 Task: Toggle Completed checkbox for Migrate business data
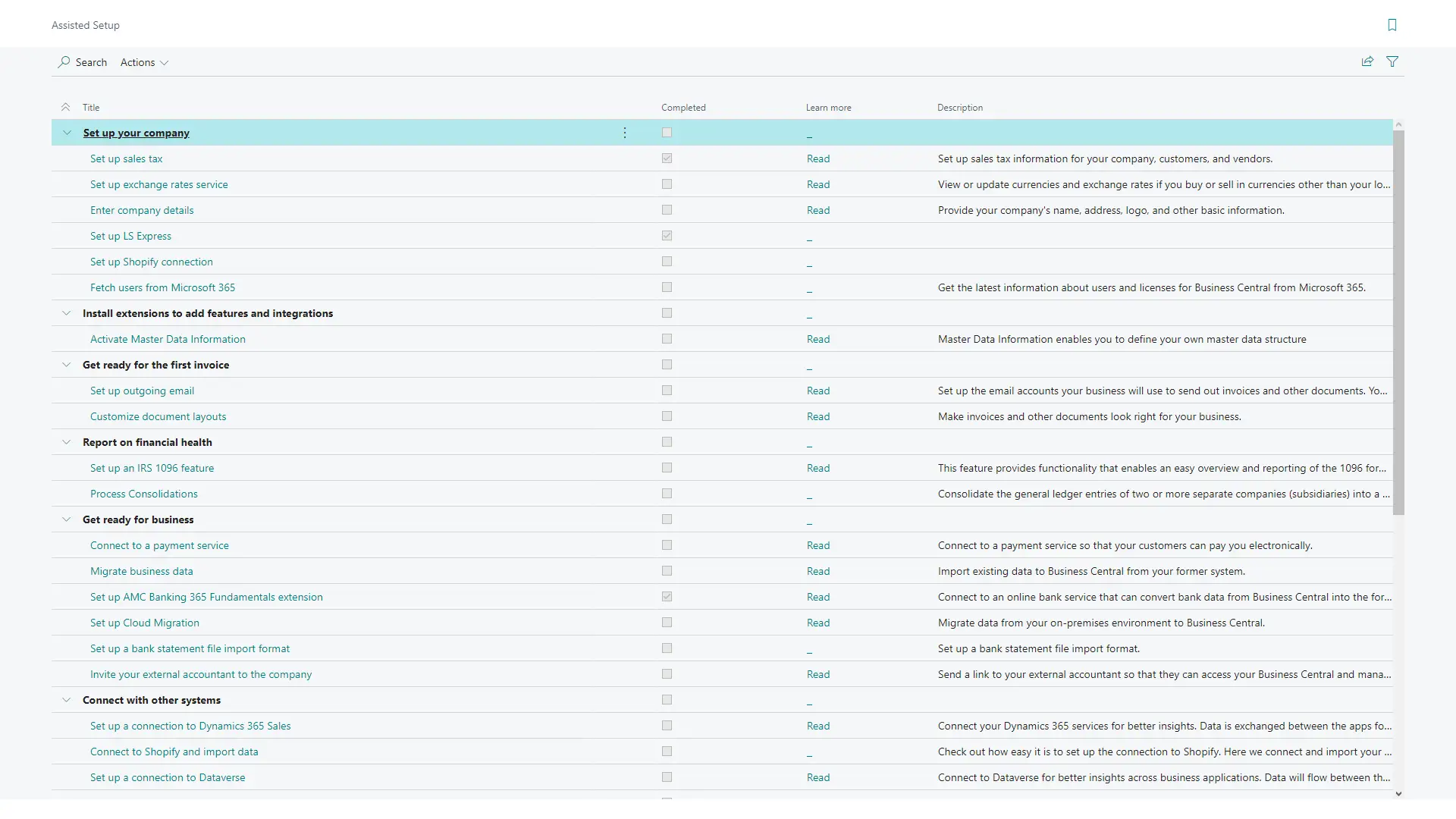click(667, 571)
